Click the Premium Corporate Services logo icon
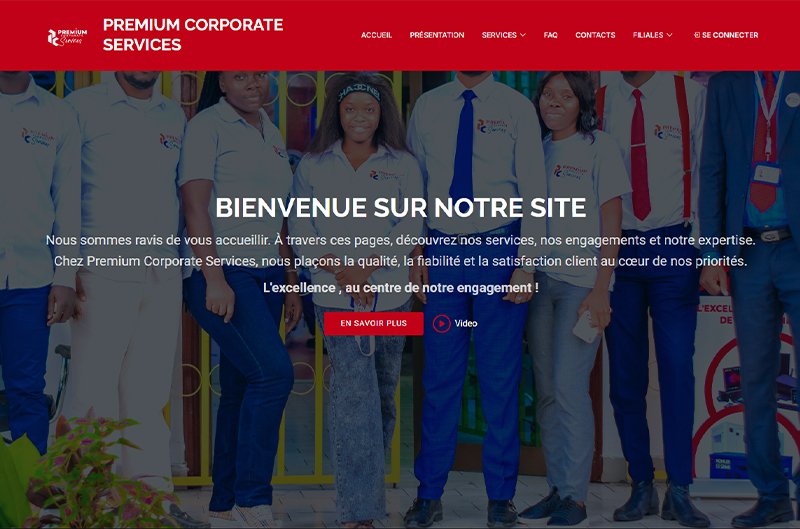The height and width of the screenshot is (529, 800). 67,37
